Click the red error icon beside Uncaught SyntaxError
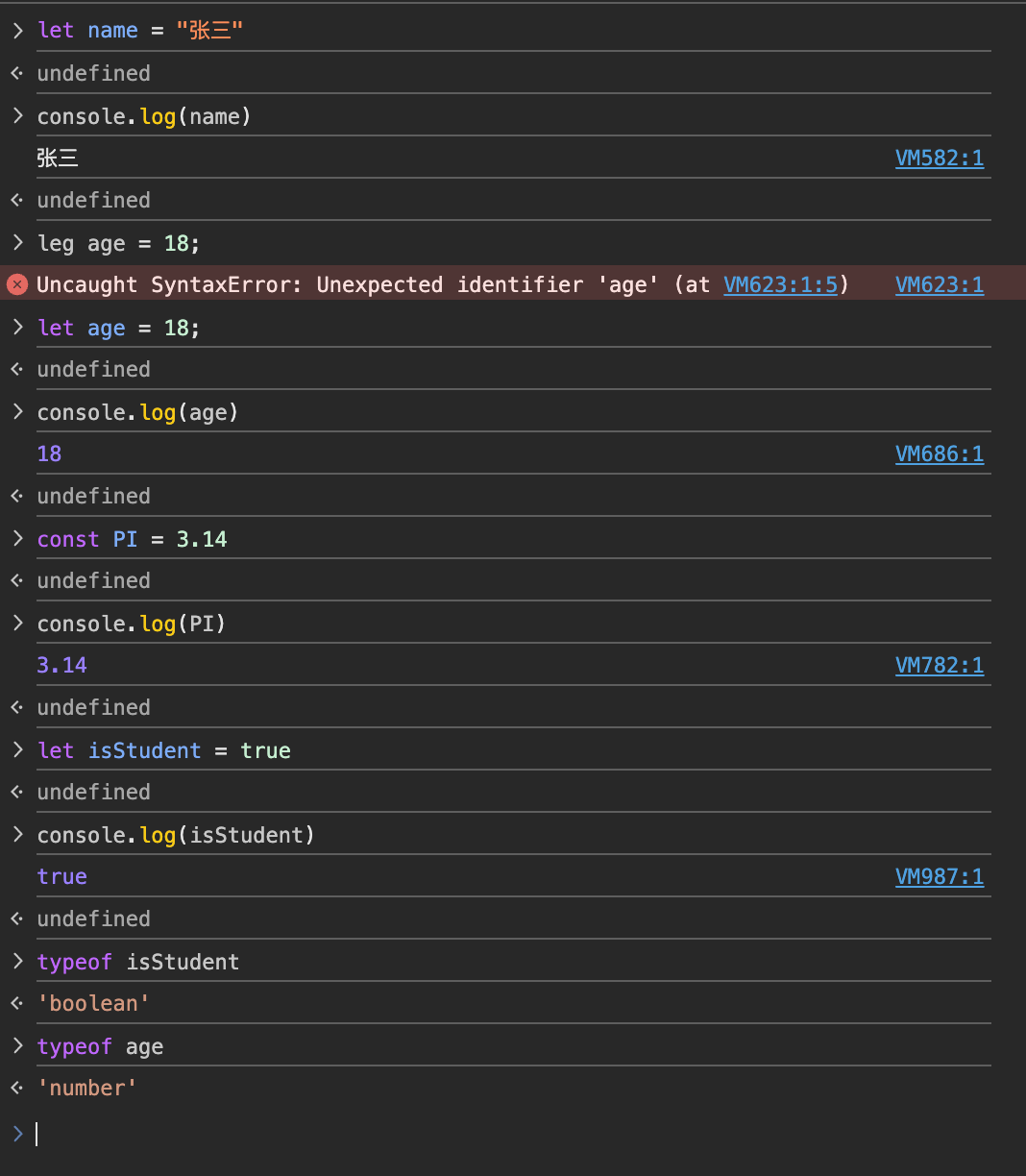Viewport: 1026px width, 1176px height. tap(17, 284)
